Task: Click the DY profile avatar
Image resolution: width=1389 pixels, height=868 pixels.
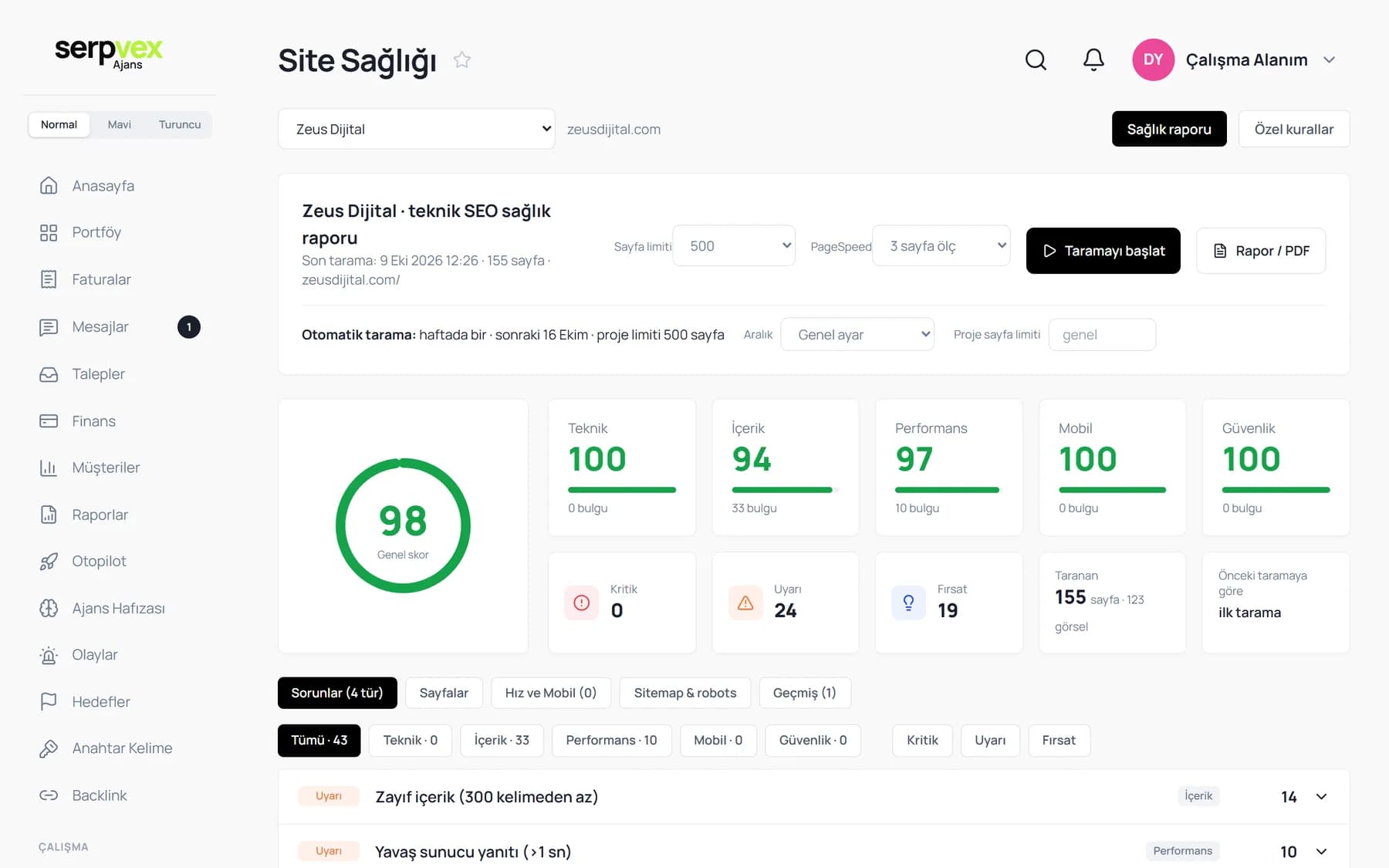Action: click(1153, 59)
